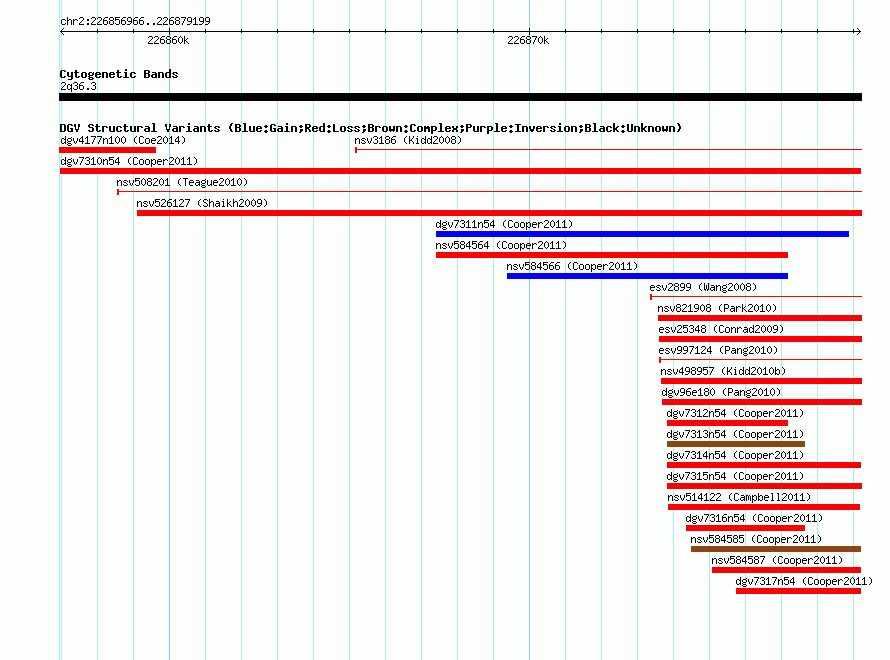Viewport: 890px width, 660px height.
Task: Open the dgv7311n54 (Cooper2011) gain variant label
Action: (504, 224)
